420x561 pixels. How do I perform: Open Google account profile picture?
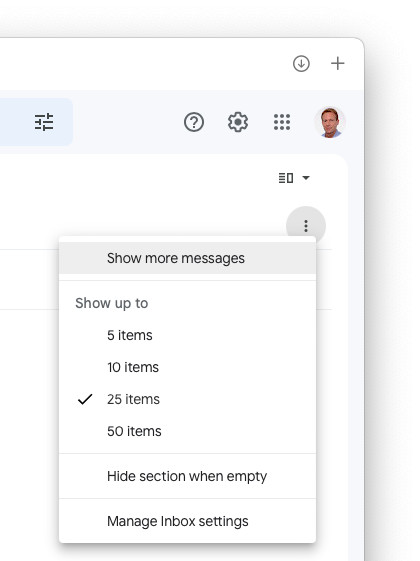coord(330,122)
